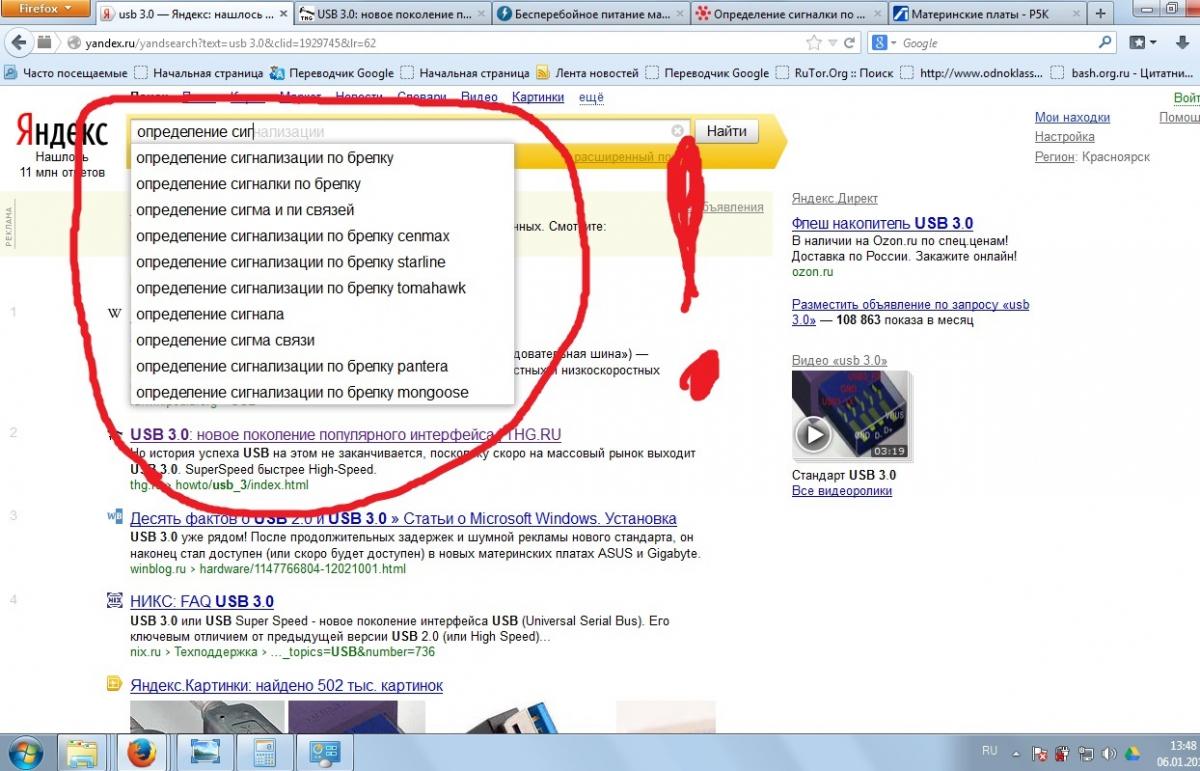Open 'Флеш накопитель USB 3.0' ad link
This screenshot has width=1200, height=771.
point(882,223)
